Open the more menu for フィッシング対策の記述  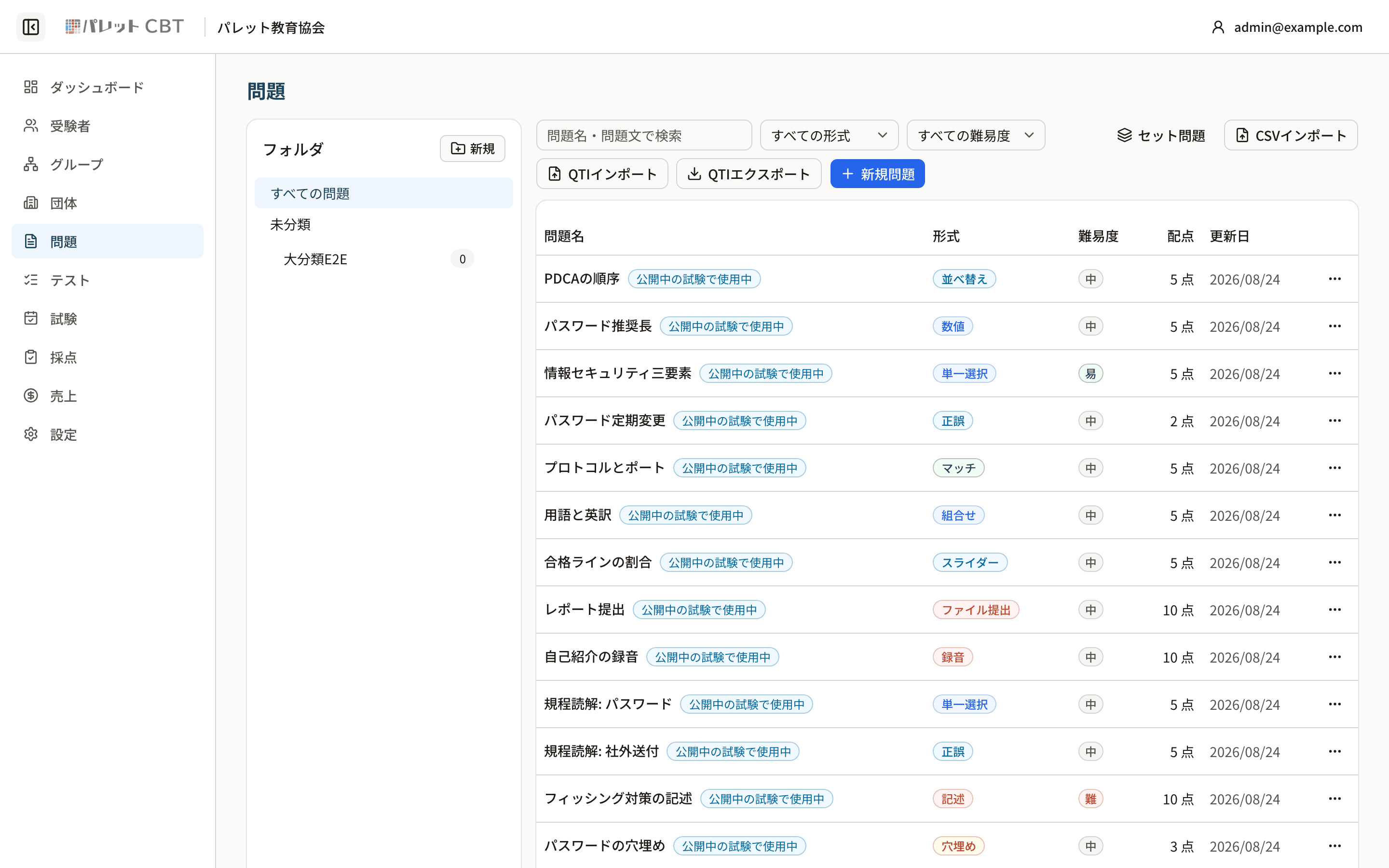1335,799
